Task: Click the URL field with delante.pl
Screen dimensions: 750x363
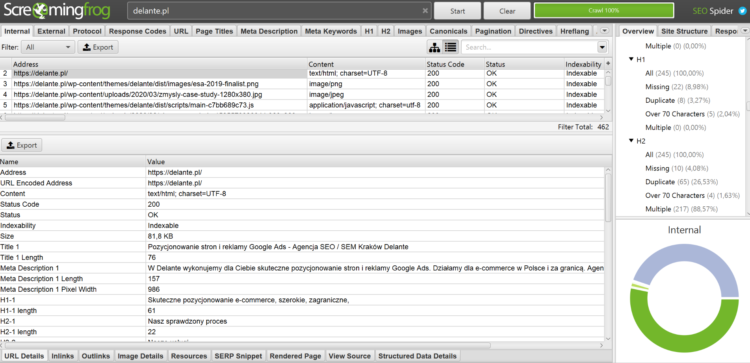Action: [279, 11]
